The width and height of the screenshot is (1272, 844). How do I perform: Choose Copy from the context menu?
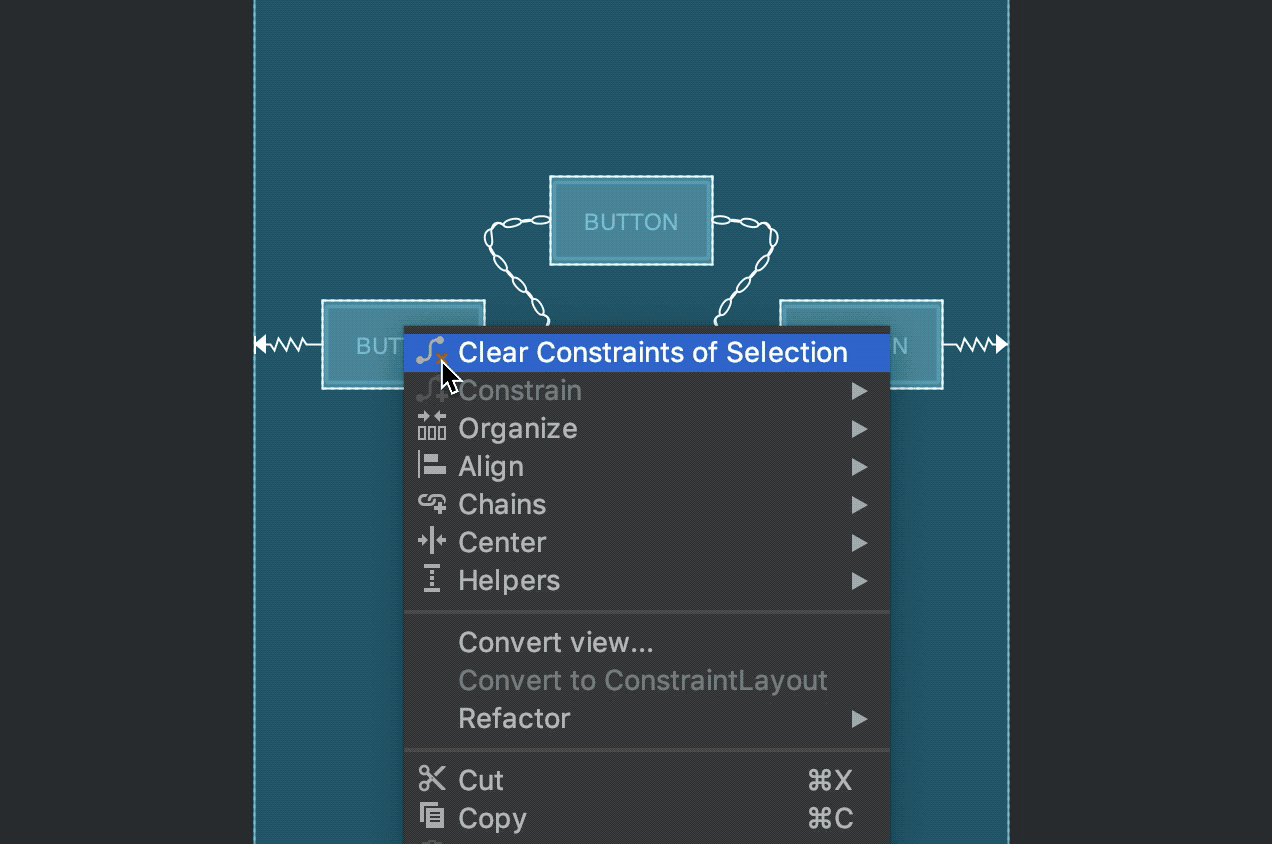[492, 818]
